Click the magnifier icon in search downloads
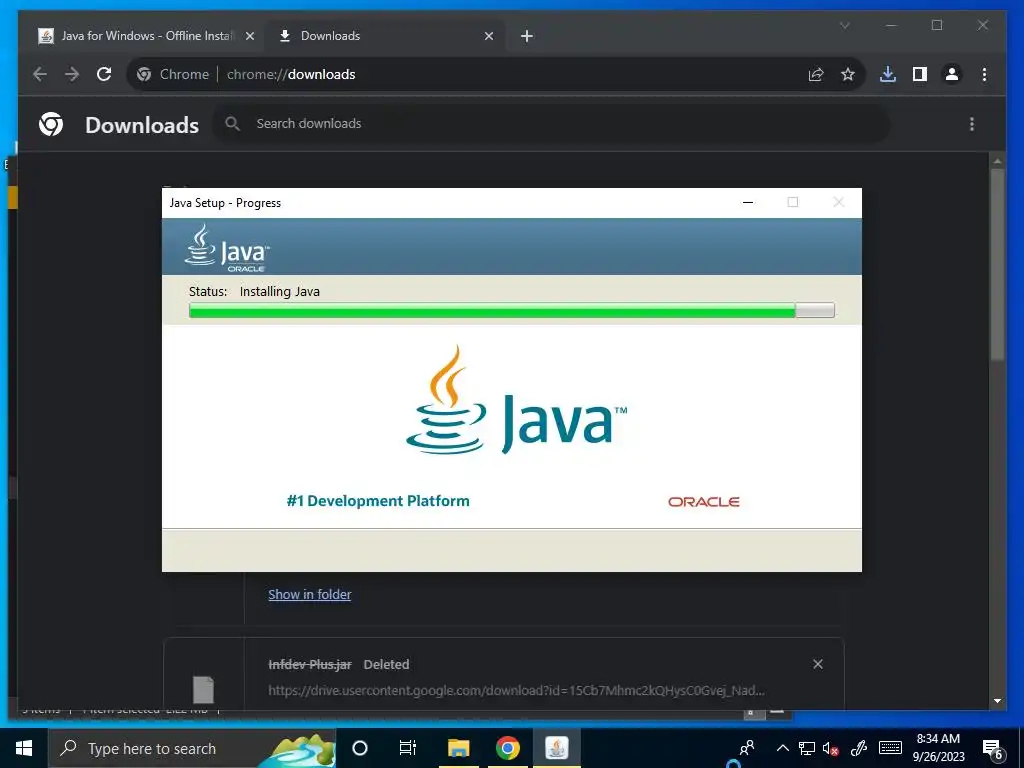1024x768 pixels. [x=232, y=123]
